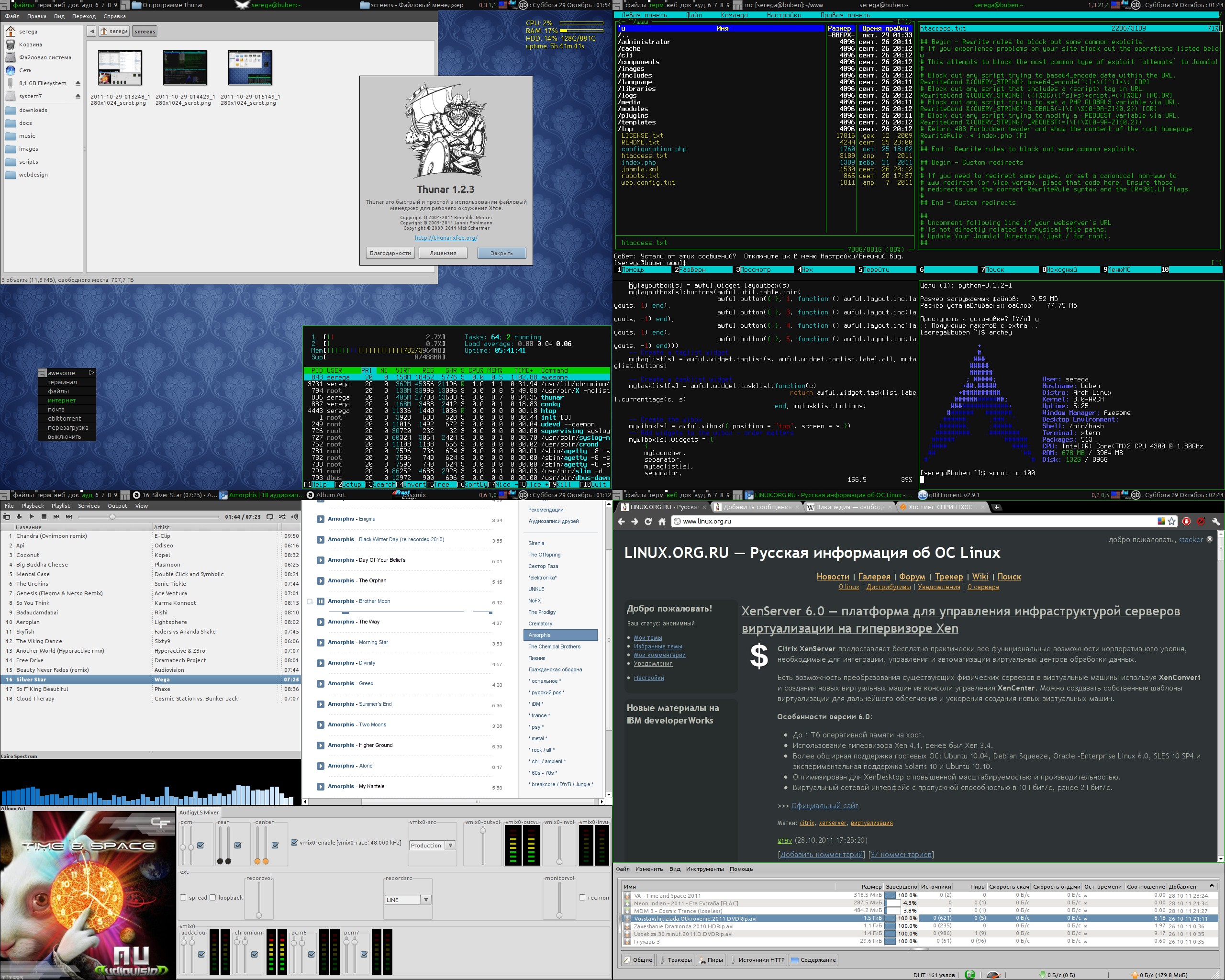The width and height of the screenshot is (1225, 980).
Task: Select the Глухарь 3 torrent row
Action: [921, 941]
